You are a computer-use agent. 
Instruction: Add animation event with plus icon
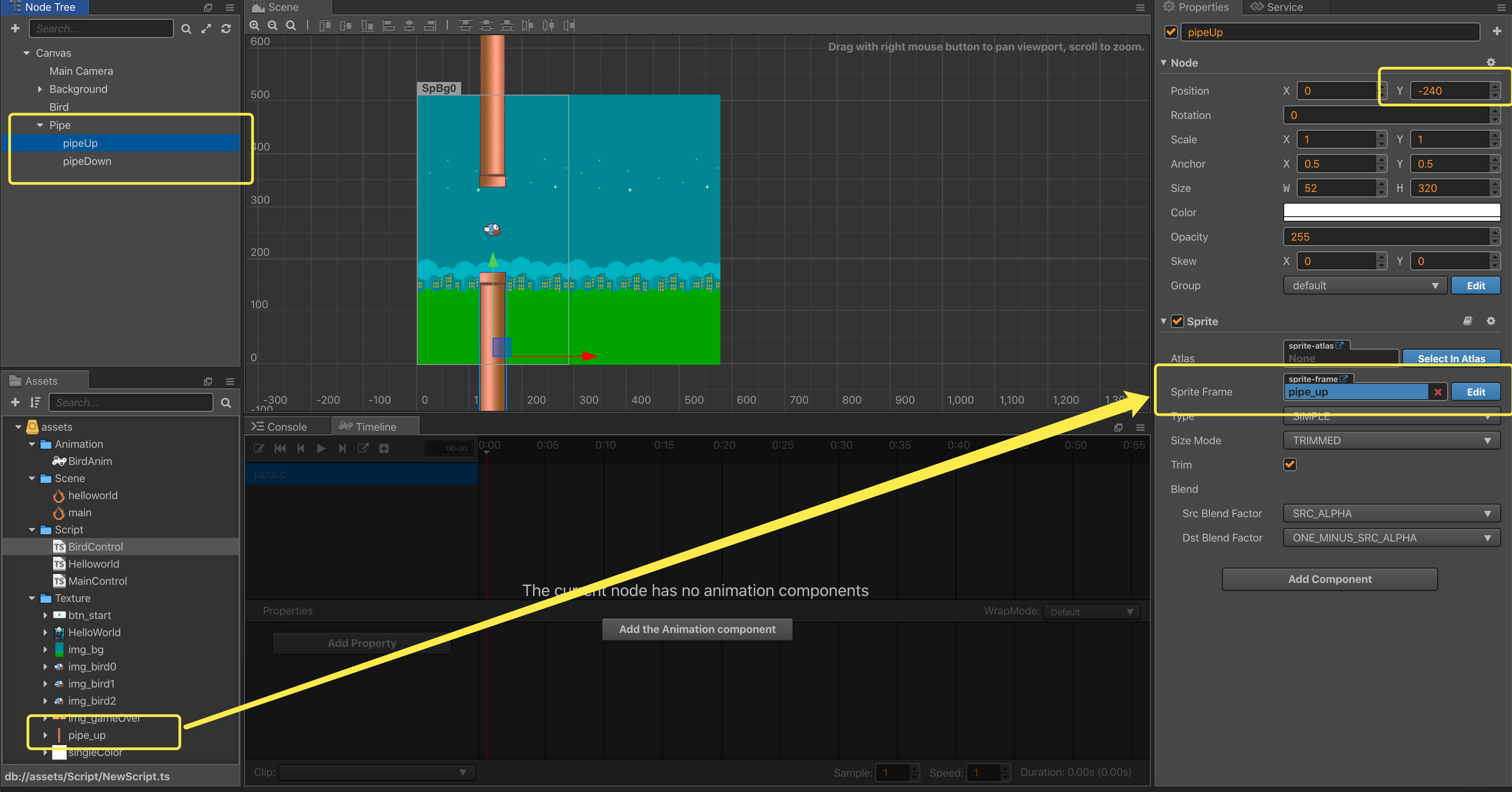pyautogui.click(x=384, y=448)
